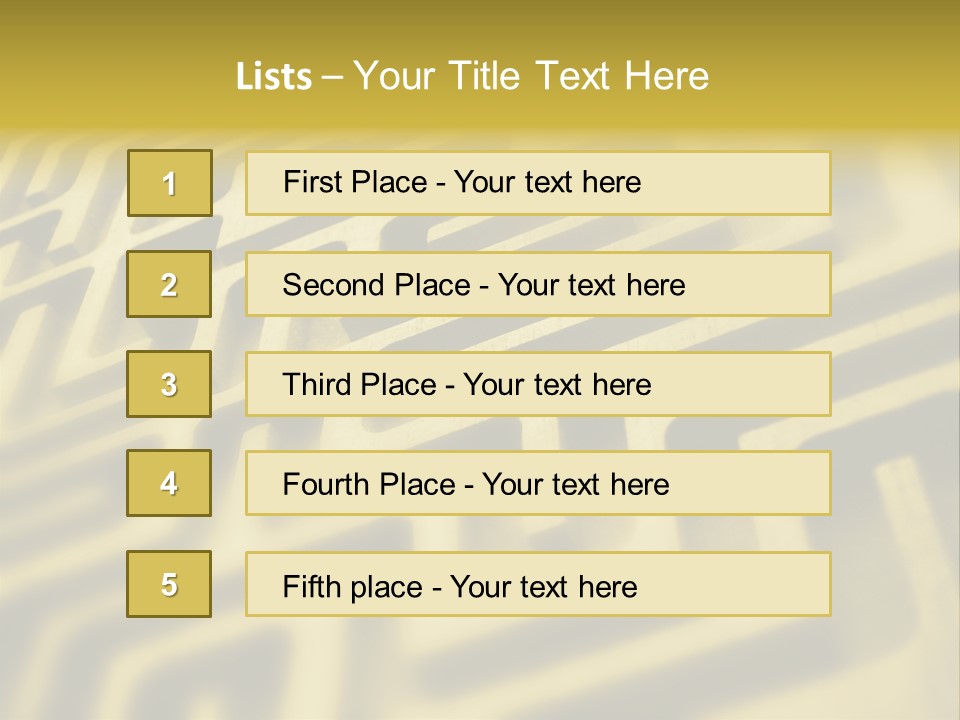Click the number 5 gold square
This screenshot has height=720, width=960.
169,584
